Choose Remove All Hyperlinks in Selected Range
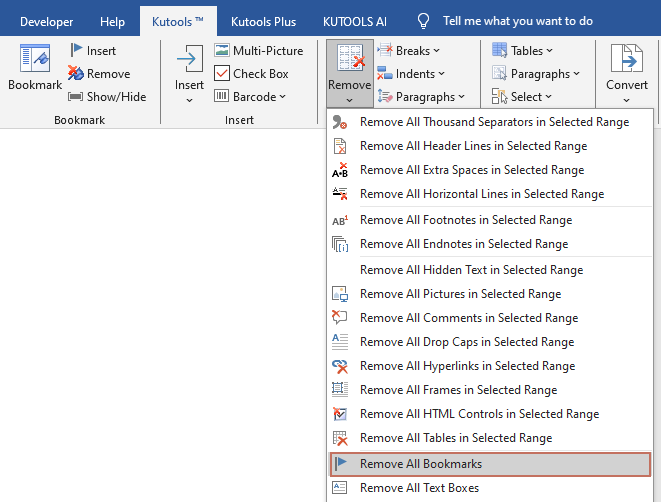 pyautogui.click(x=490, y=366)
